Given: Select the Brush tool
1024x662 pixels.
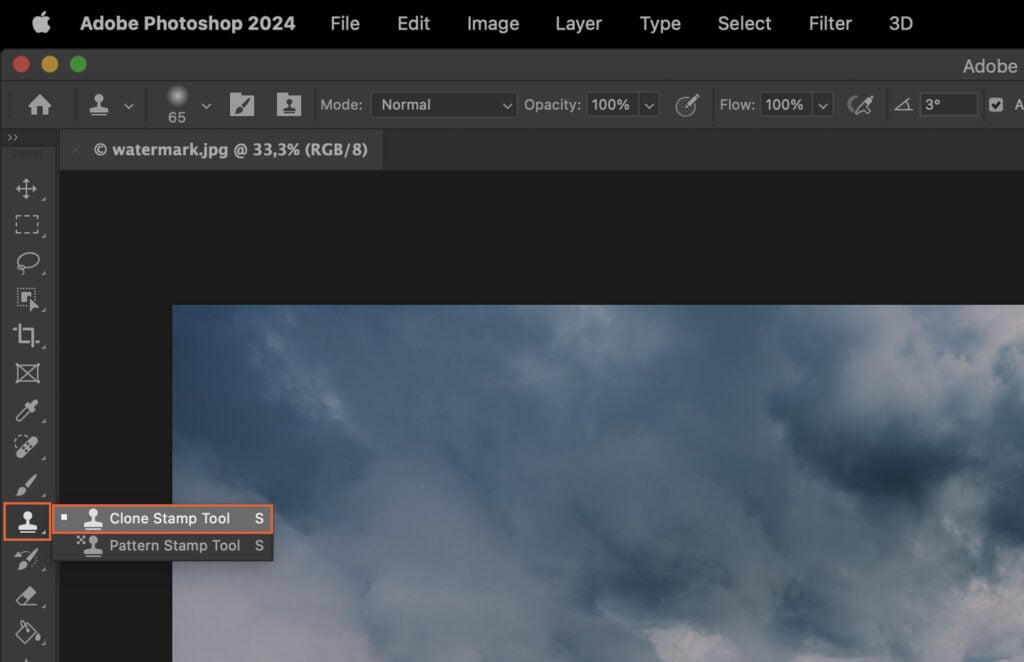Looking at the screenshot, I should tap(28, 485).
